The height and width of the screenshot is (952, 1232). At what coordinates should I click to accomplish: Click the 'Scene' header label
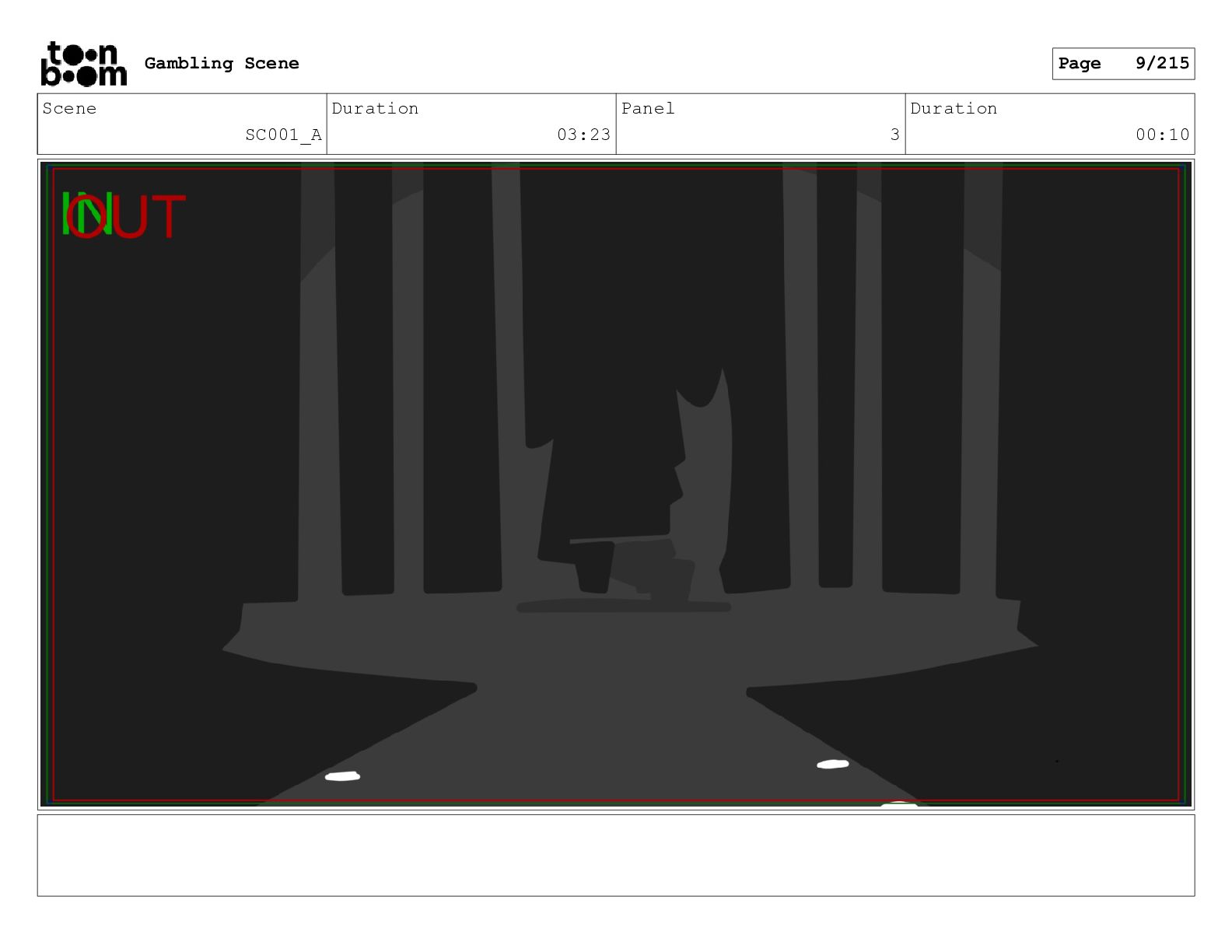tap(69, 108)
